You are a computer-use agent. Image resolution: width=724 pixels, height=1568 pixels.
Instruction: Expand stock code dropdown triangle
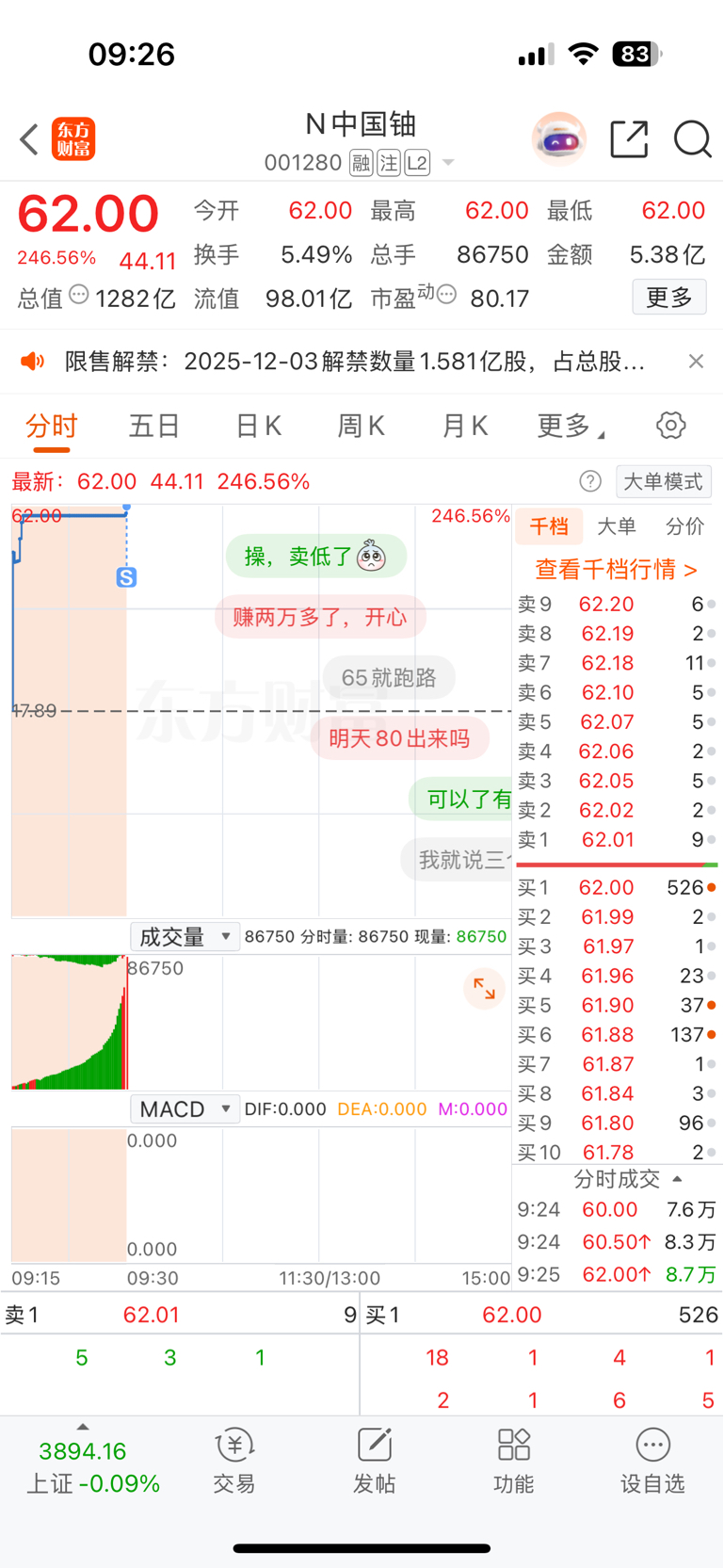click(448, 163)
